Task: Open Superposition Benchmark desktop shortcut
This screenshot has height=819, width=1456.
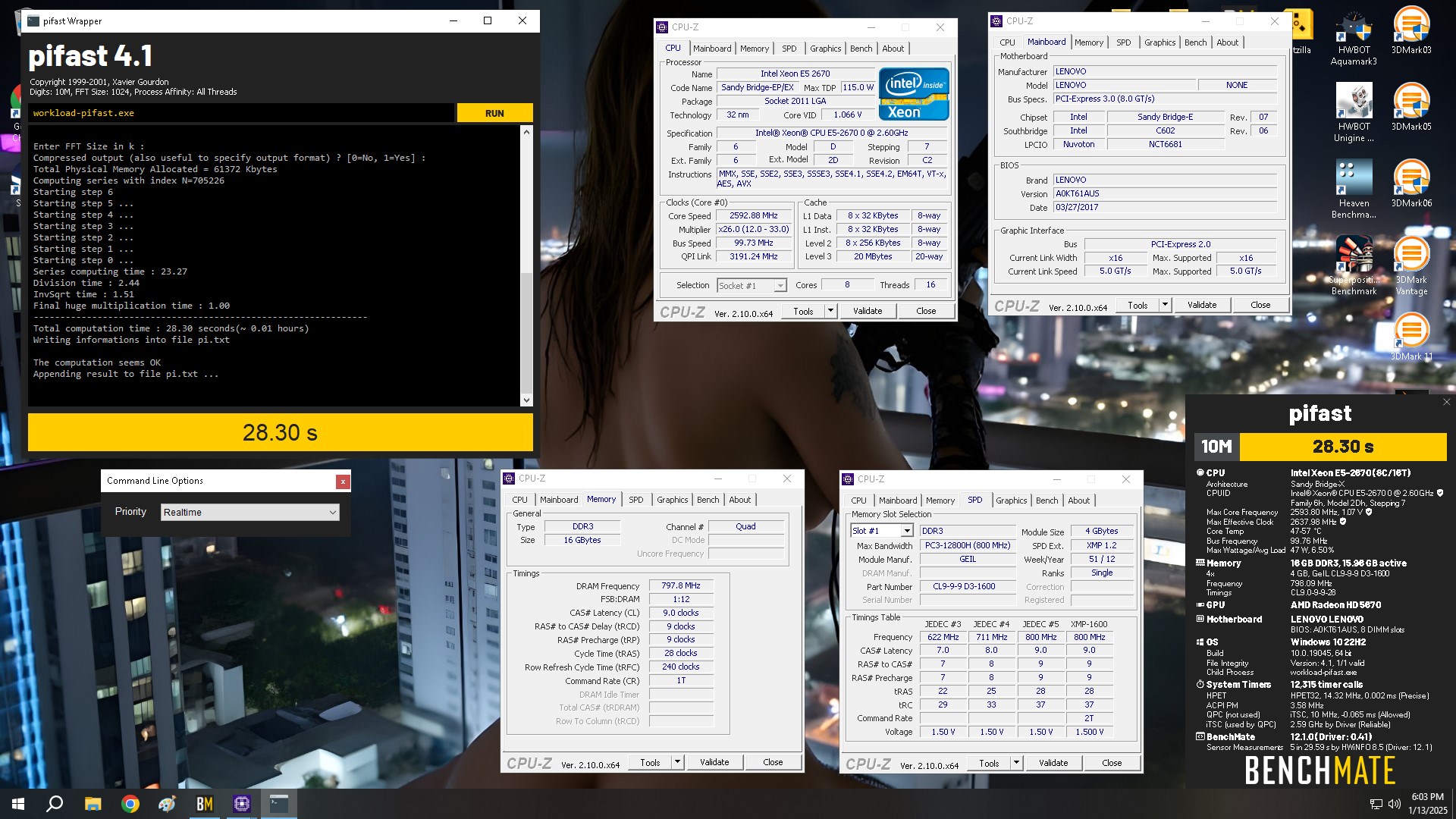Action: tap(1354, 265)
